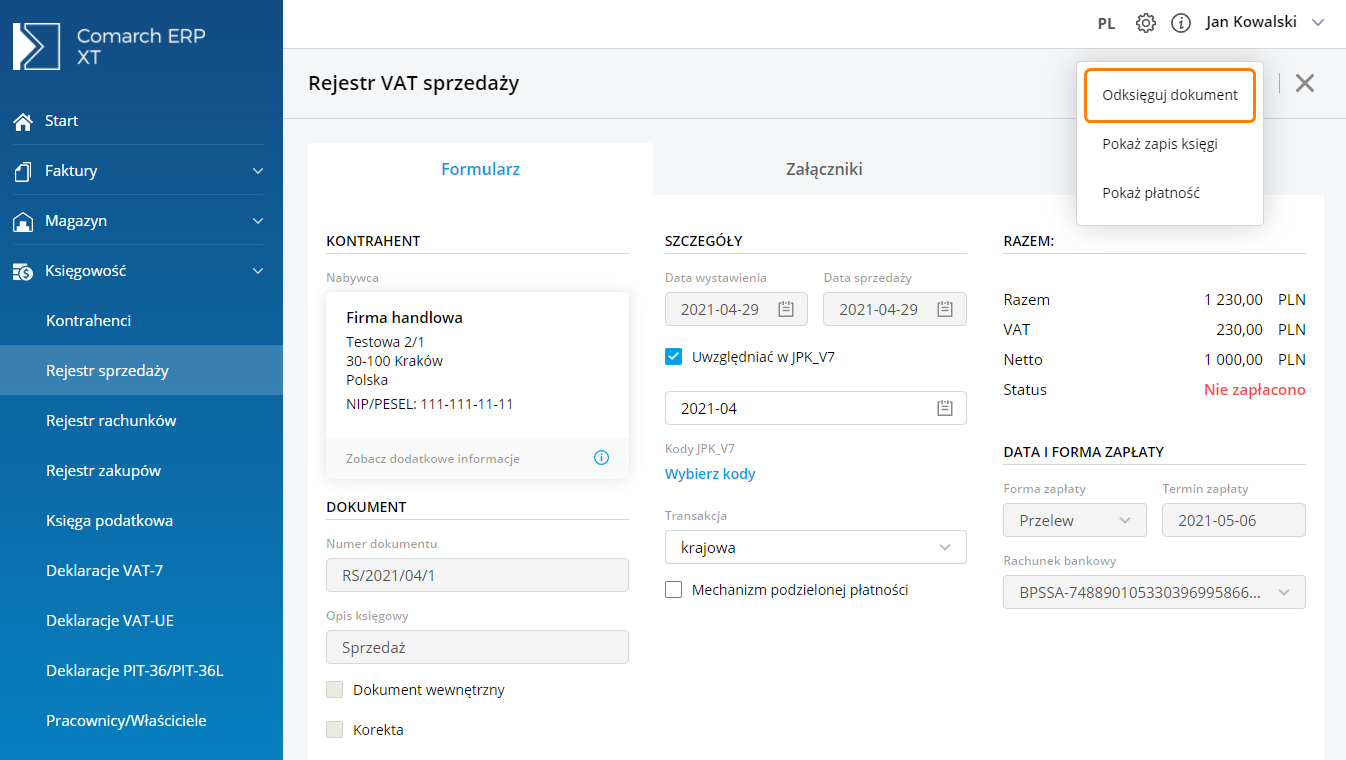The width and height of the screenshot is (1346, 760).
Task: Open calendar picker for 2021-04 period
Action: click(x=944, y=408)
